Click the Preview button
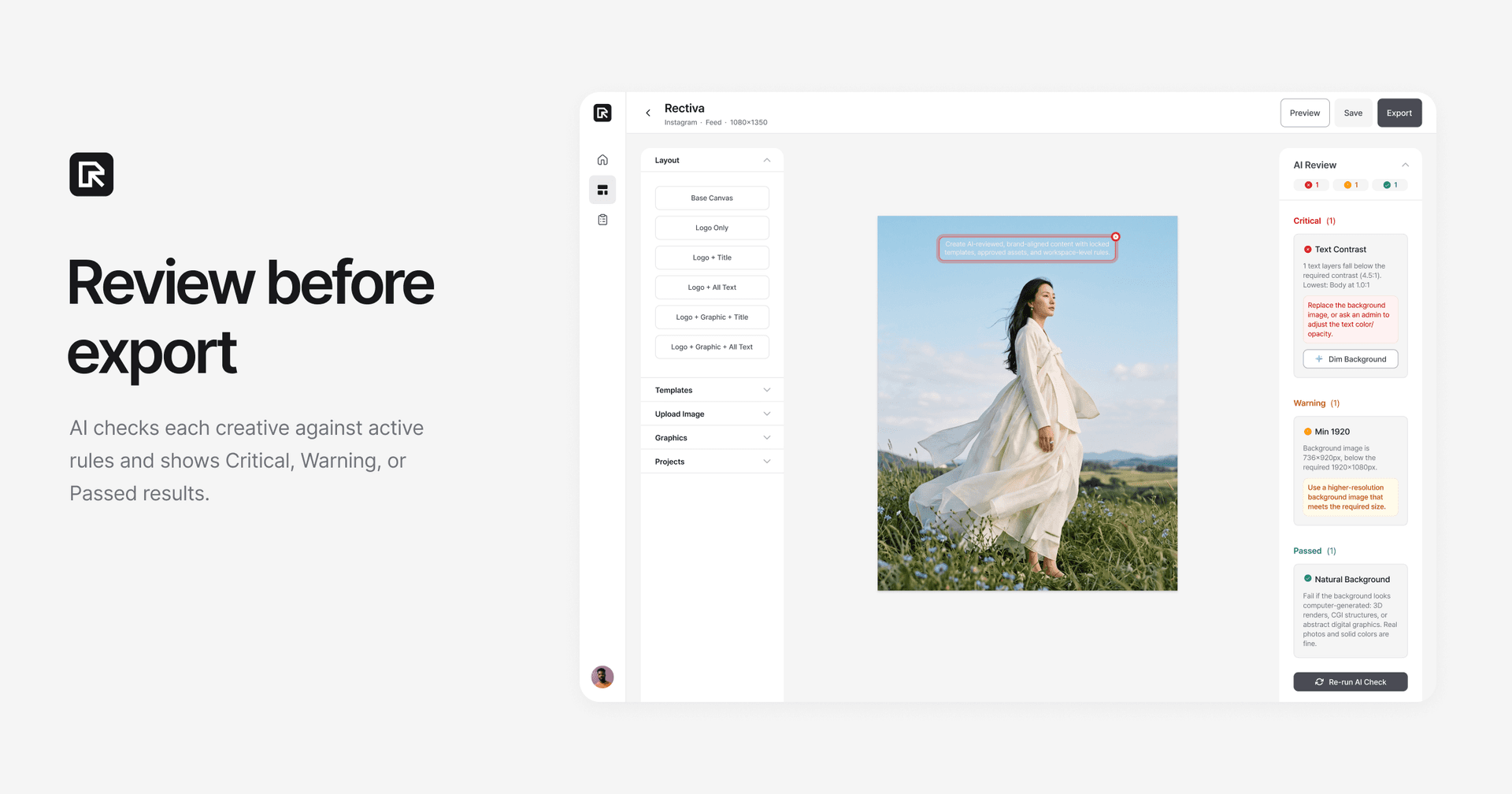1512x794 pixels. [x=1305, y=113]
